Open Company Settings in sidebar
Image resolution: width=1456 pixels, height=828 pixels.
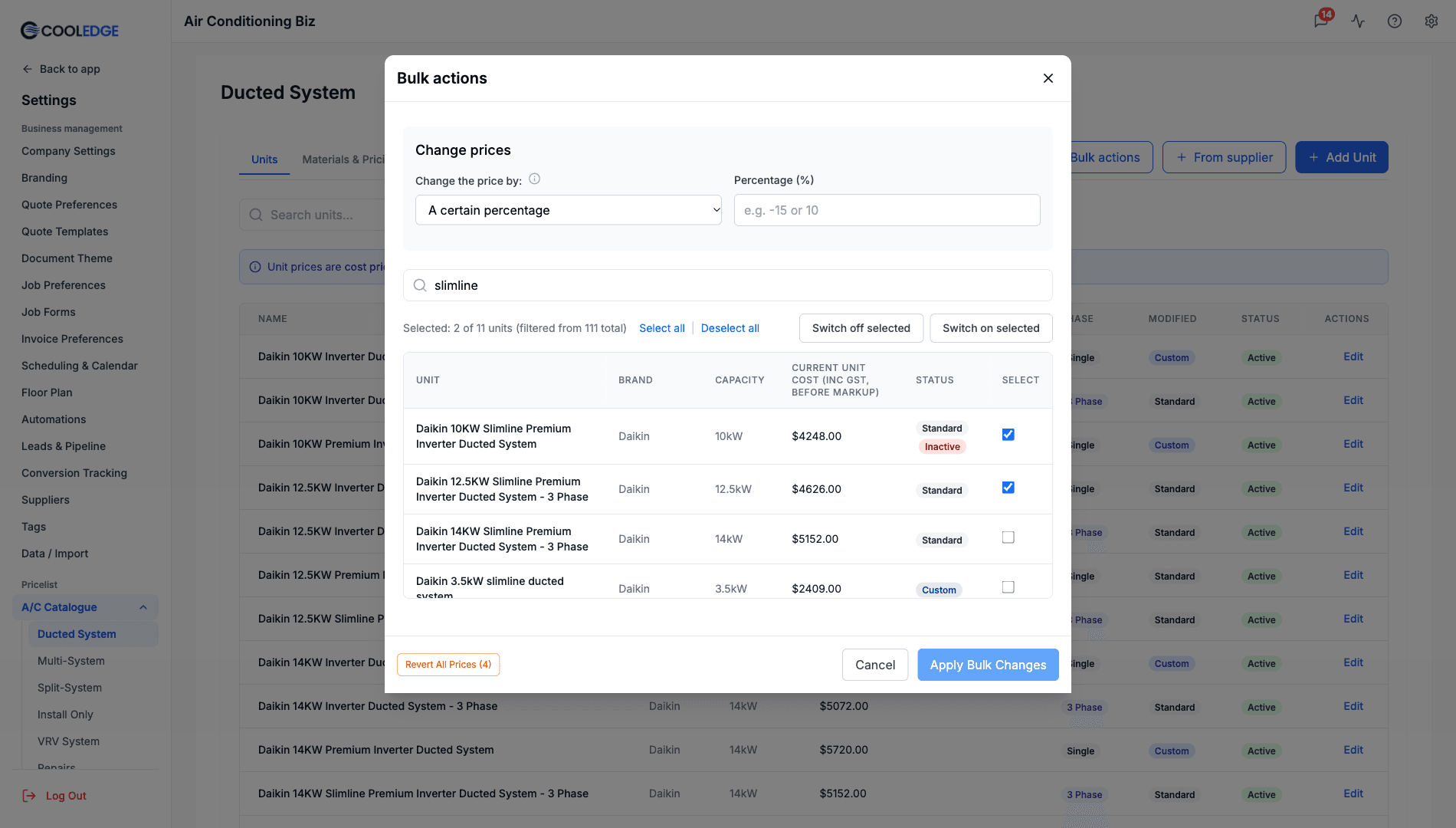(68, 151)
